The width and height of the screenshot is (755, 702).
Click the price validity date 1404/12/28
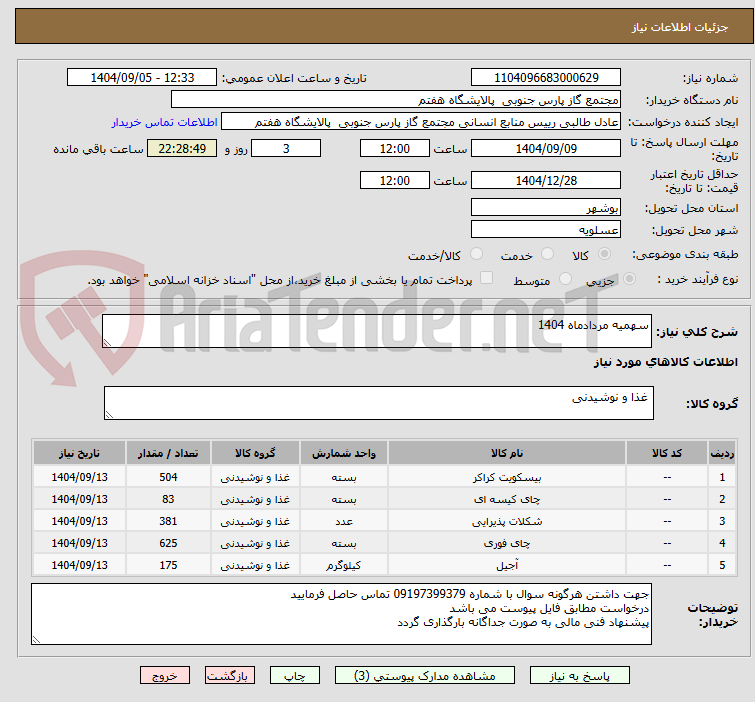point(546,181)
